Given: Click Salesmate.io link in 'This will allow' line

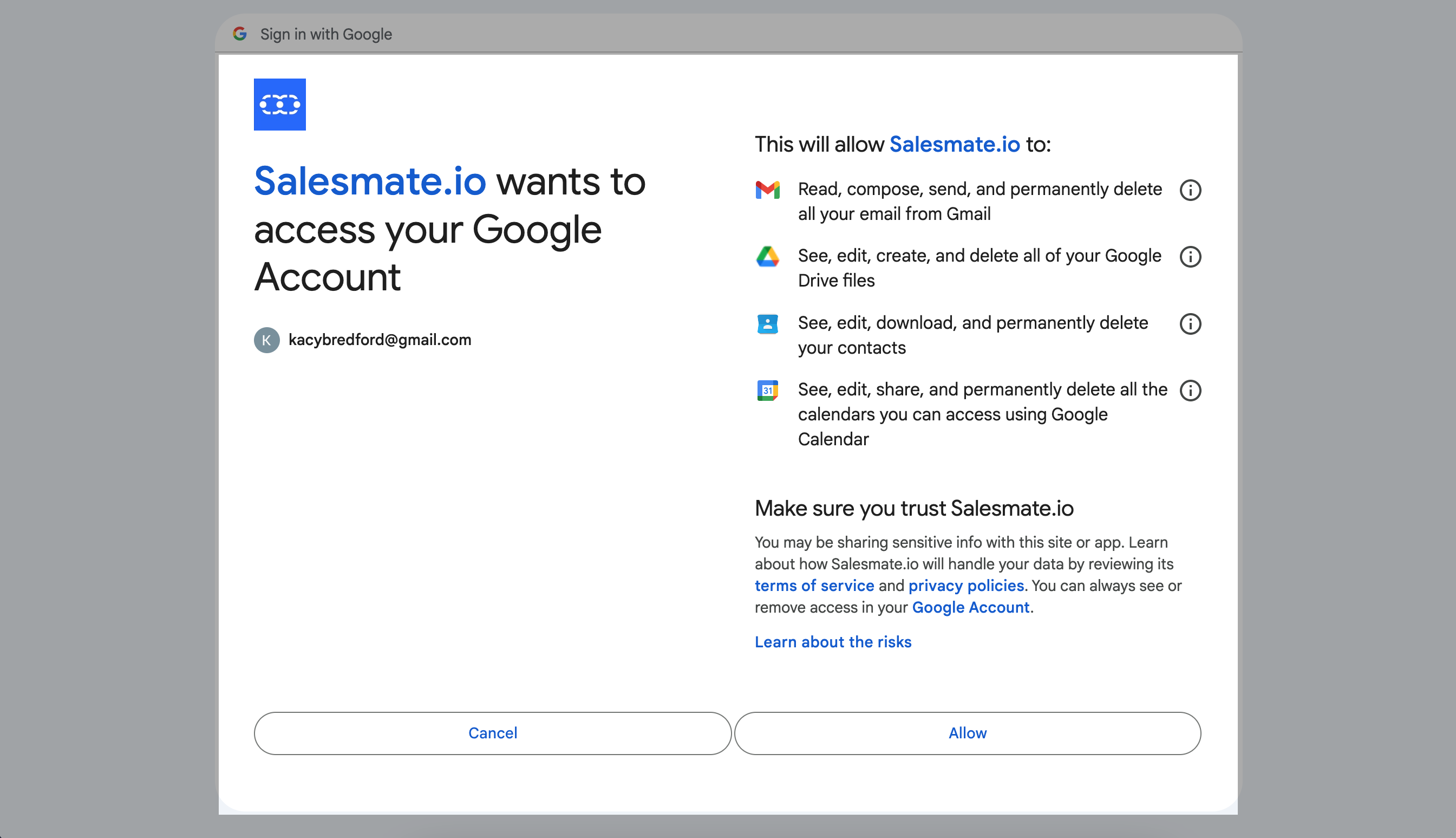Looking at the screenshot, I should point(955,144).
